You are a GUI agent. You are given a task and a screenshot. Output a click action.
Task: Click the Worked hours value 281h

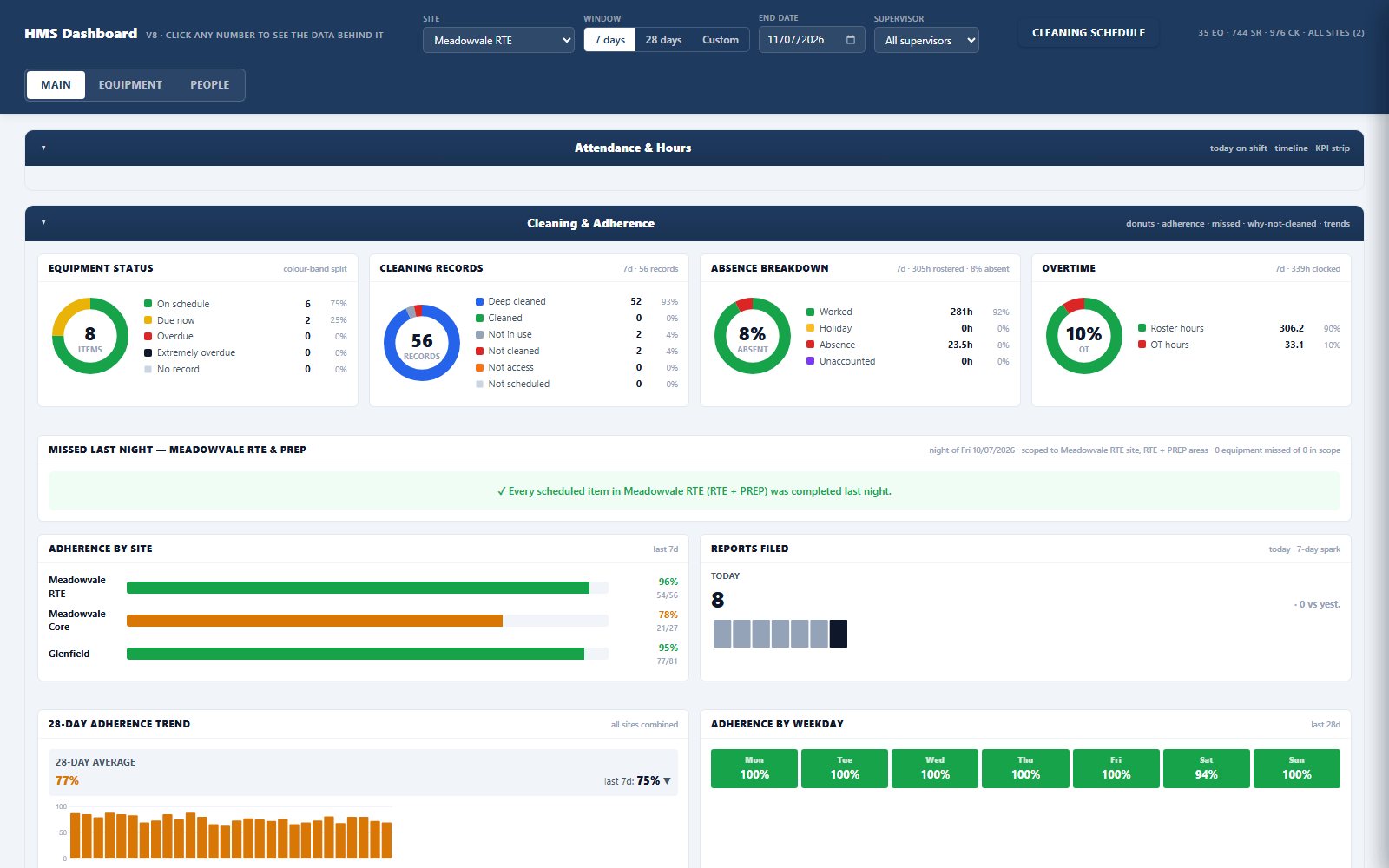point(961,312)
